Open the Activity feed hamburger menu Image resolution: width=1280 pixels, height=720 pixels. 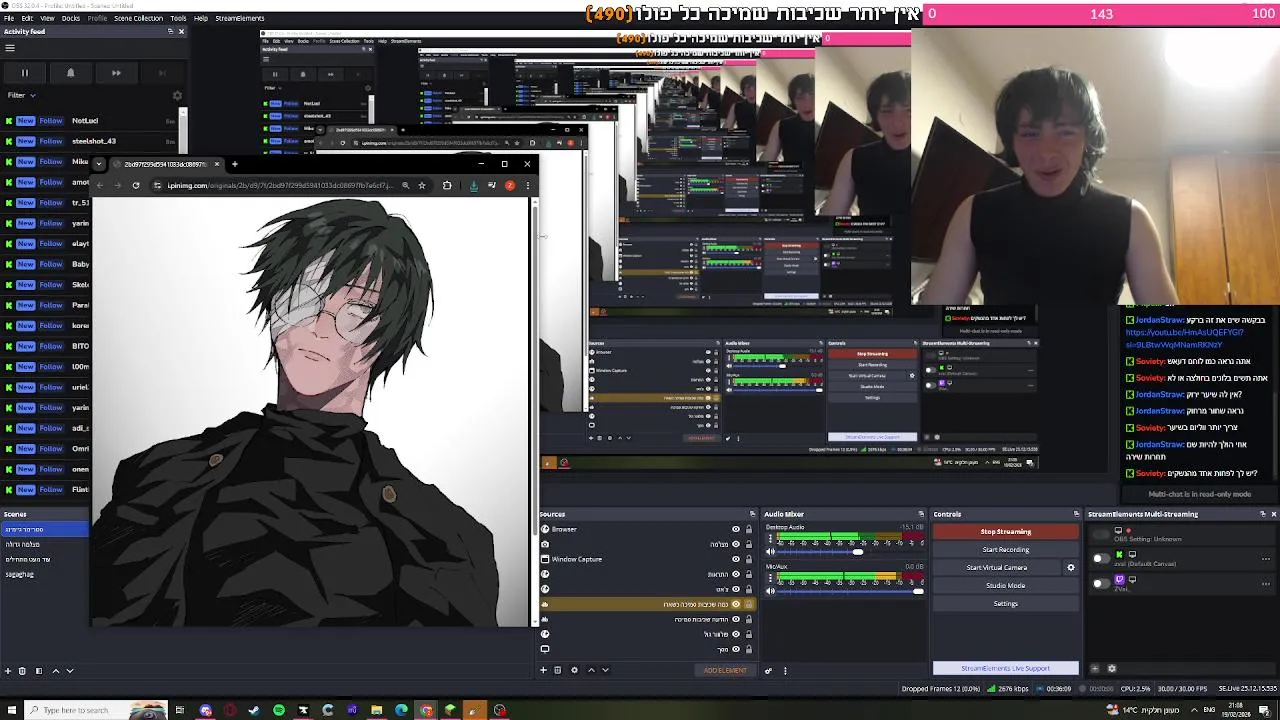coord(10,47)
